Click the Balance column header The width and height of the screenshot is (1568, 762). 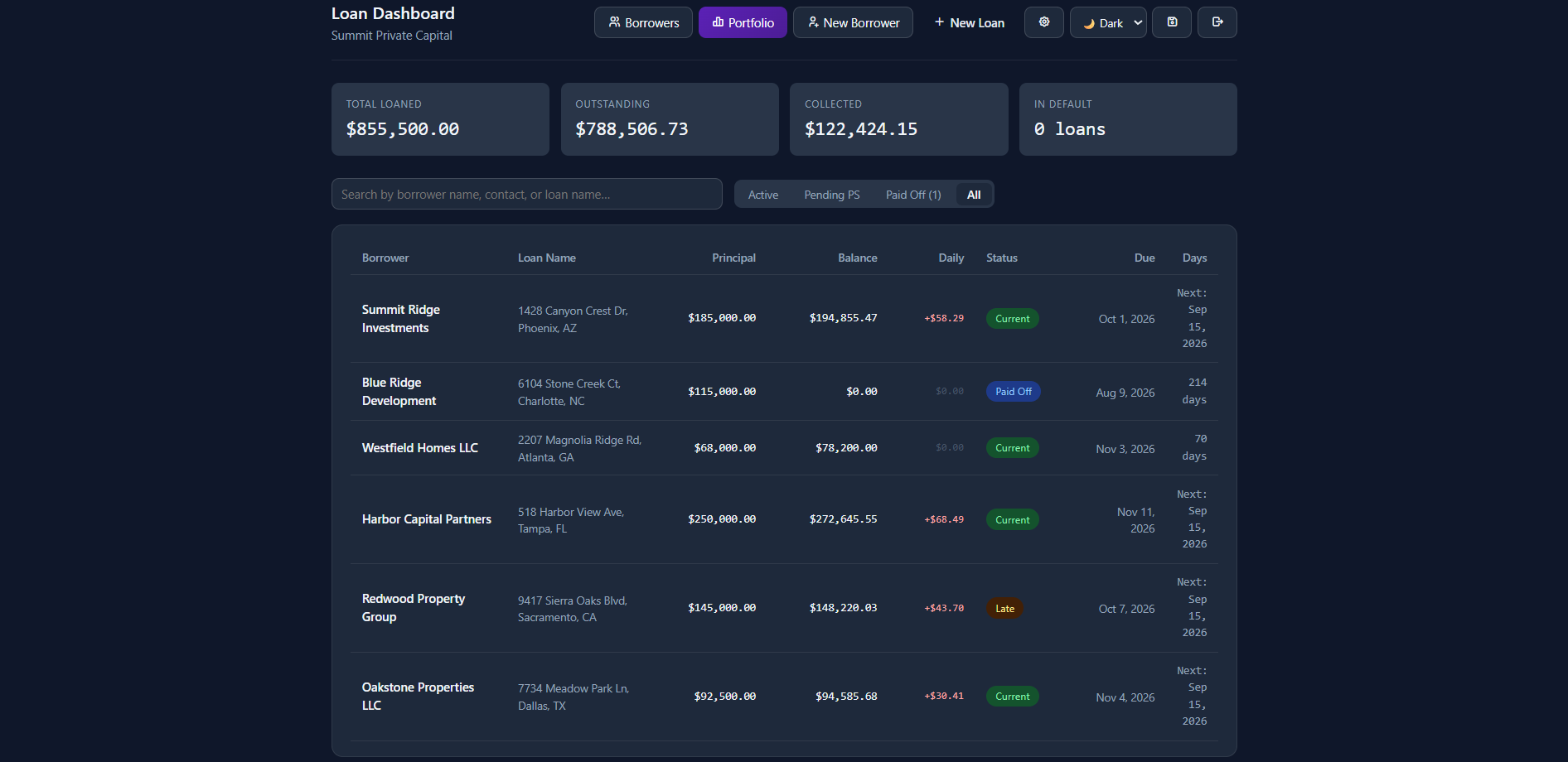point(857,258)
